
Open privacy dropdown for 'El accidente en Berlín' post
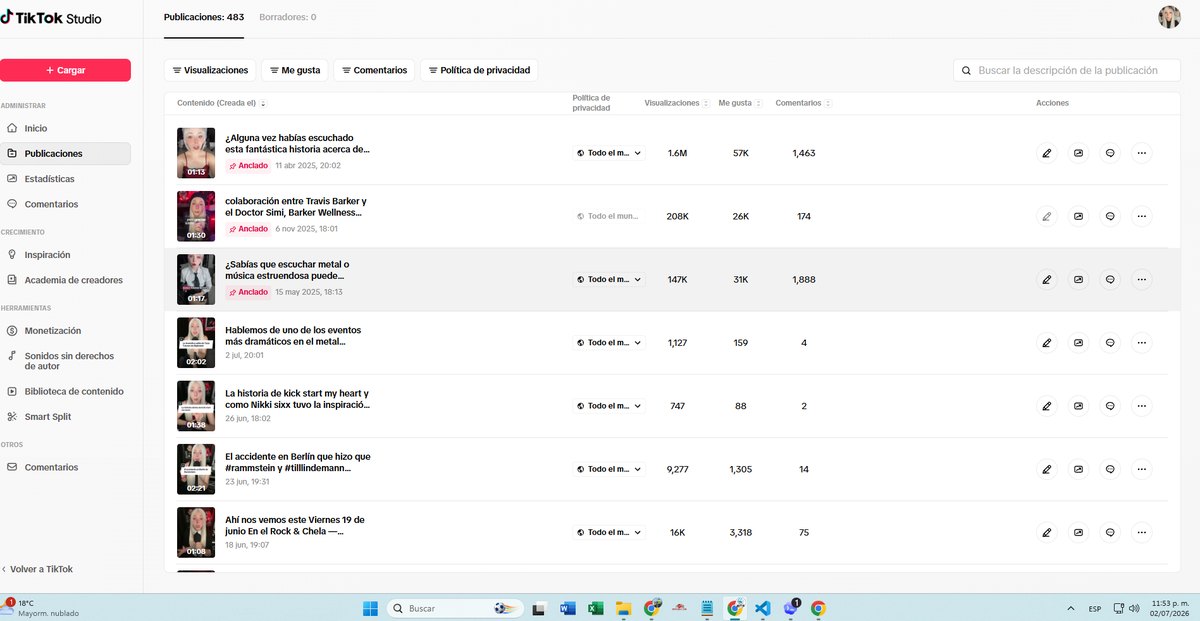(609, 469)
